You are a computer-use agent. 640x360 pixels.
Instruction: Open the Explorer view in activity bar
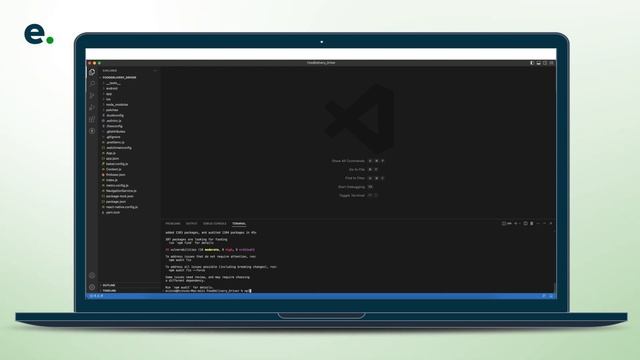click(92, 72)
